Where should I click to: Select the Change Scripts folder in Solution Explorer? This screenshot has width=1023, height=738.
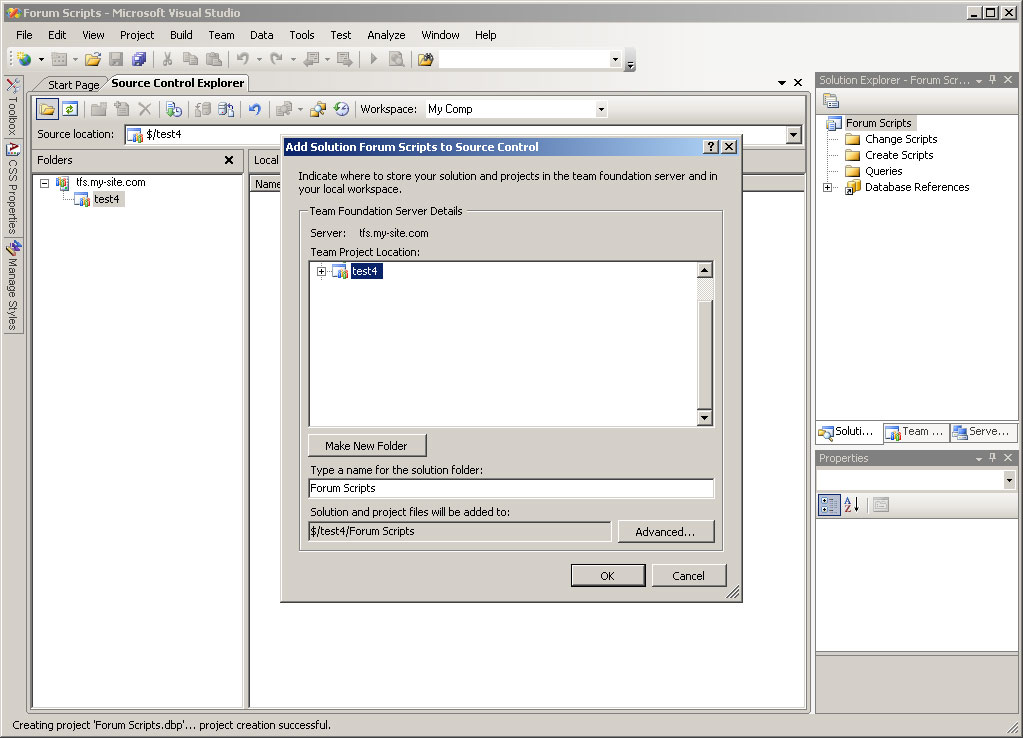point(901,139)
